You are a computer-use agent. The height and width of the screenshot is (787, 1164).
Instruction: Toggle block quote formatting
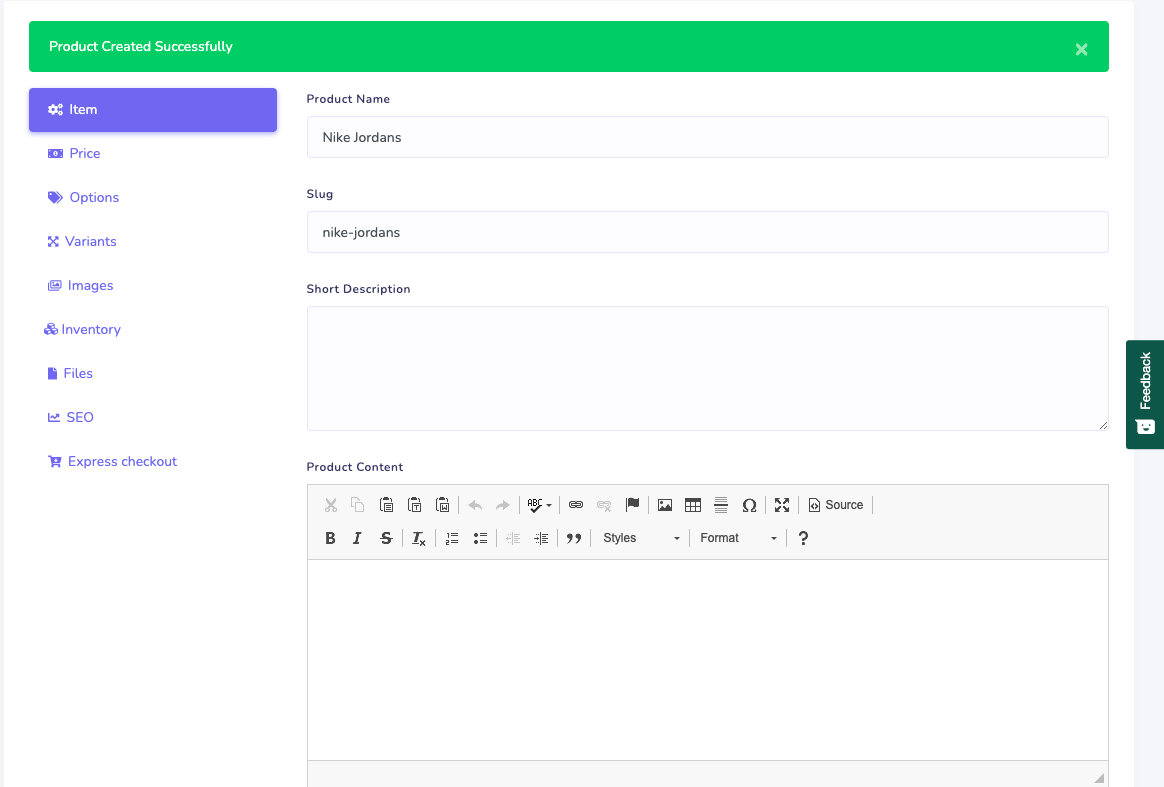(x=574, y=538)
